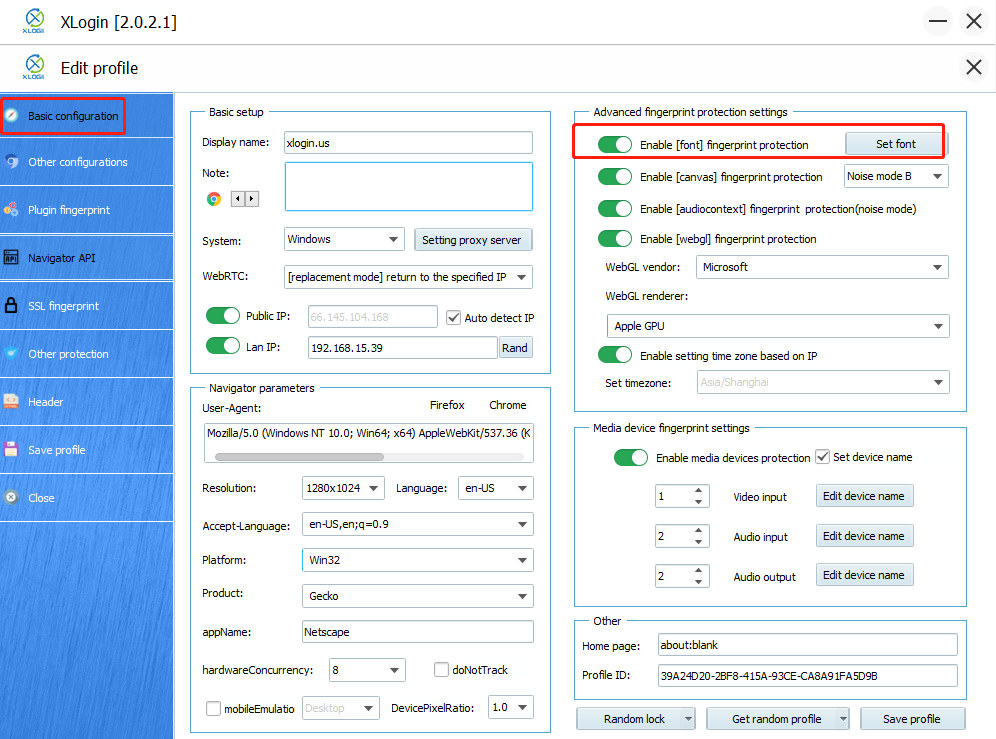The image size is (996, 739).
Task: Open Other configurations section
Action: 86,161
